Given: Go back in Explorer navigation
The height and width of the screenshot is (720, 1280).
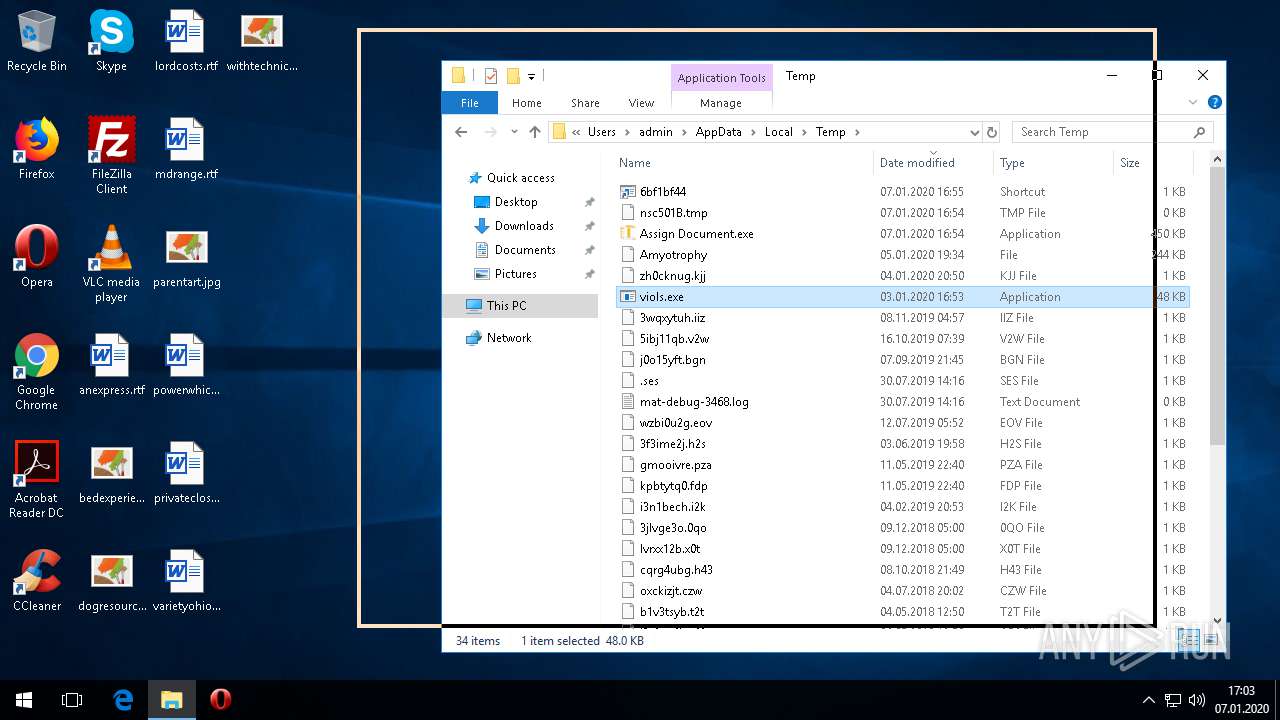Looking at the screenshot, I should pos(461,132).
